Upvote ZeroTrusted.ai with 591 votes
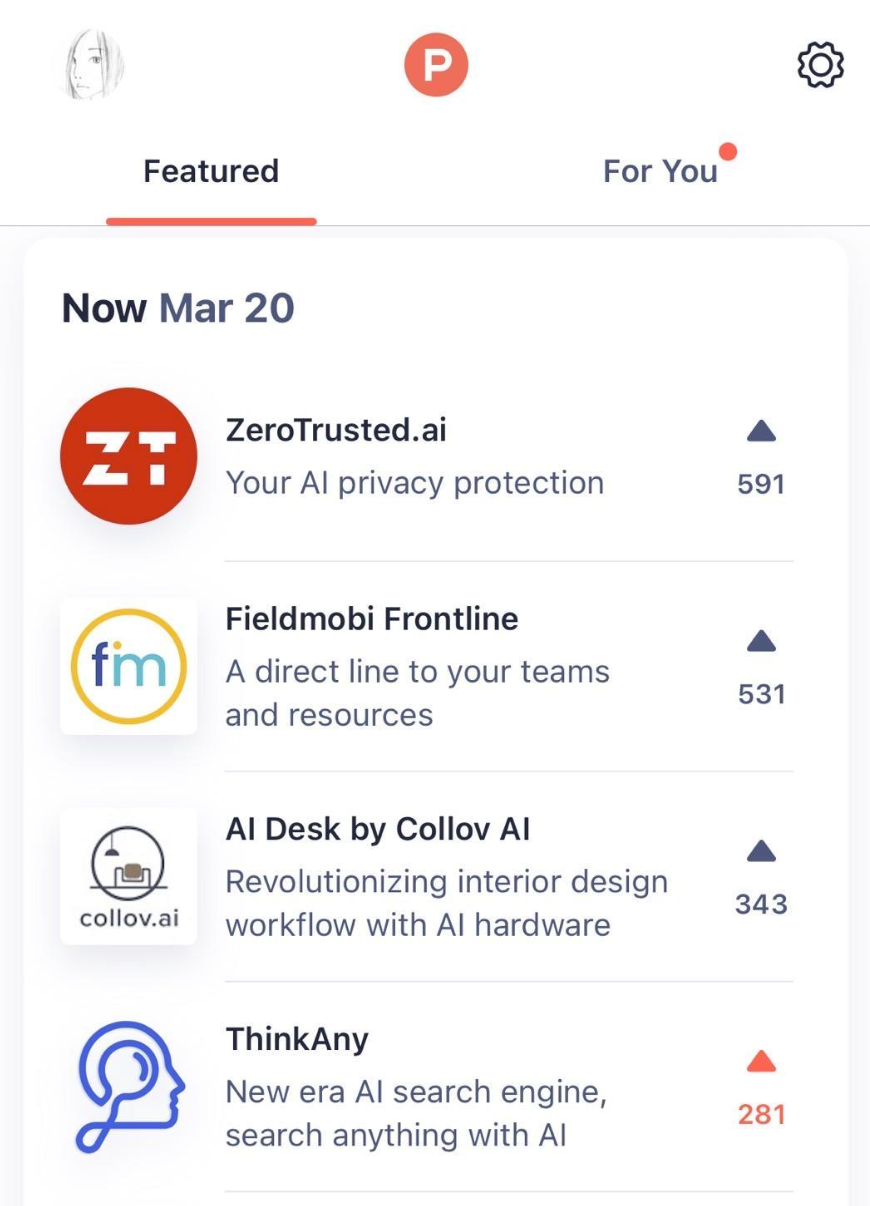870x1206 pixels. 761,456
